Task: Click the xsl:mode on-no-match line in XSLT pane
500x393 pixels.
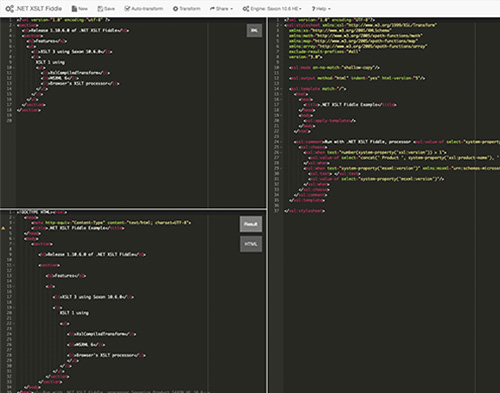Action: (334, 68)
